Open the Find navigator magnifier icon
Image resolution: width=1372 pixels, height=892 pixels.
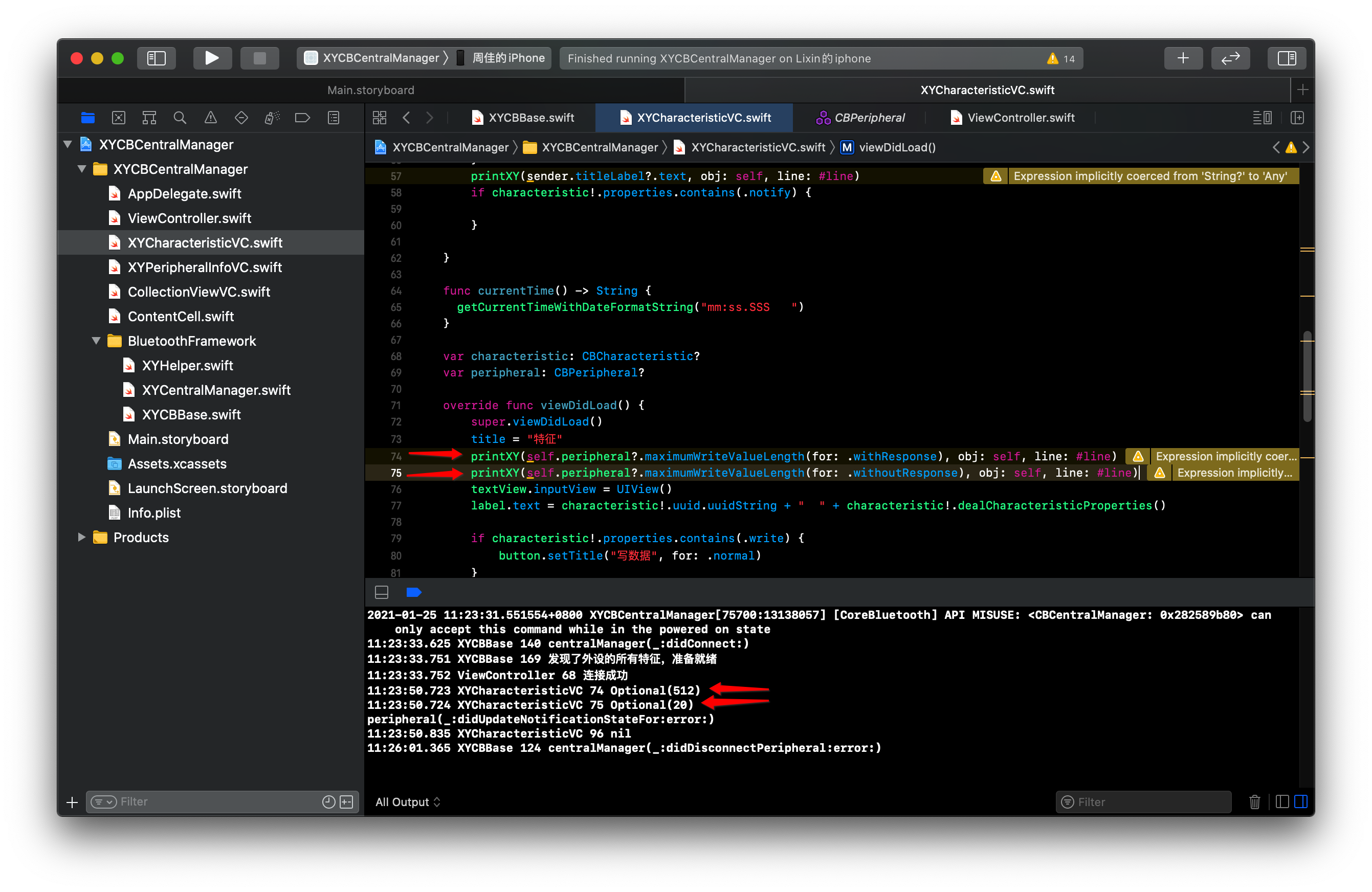click(x=180, y=118)
